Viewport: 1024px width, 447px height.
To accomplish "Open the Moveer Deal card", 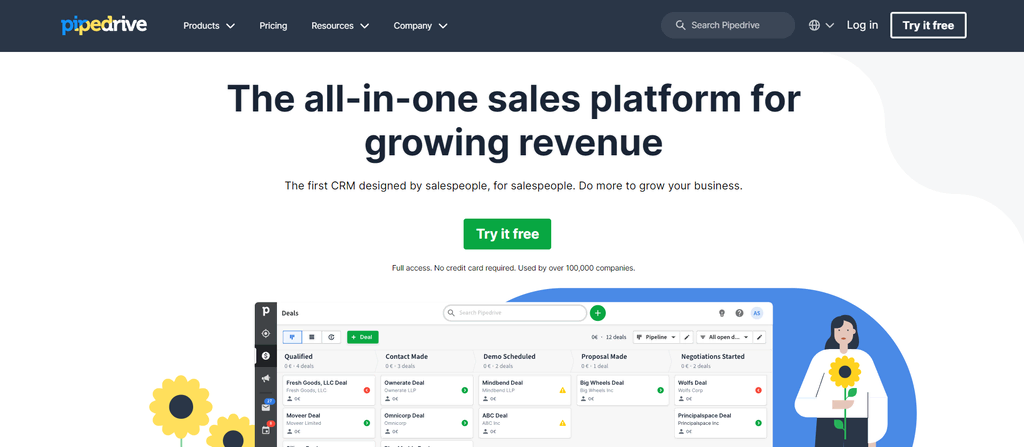I will click(x=329, y=423).
